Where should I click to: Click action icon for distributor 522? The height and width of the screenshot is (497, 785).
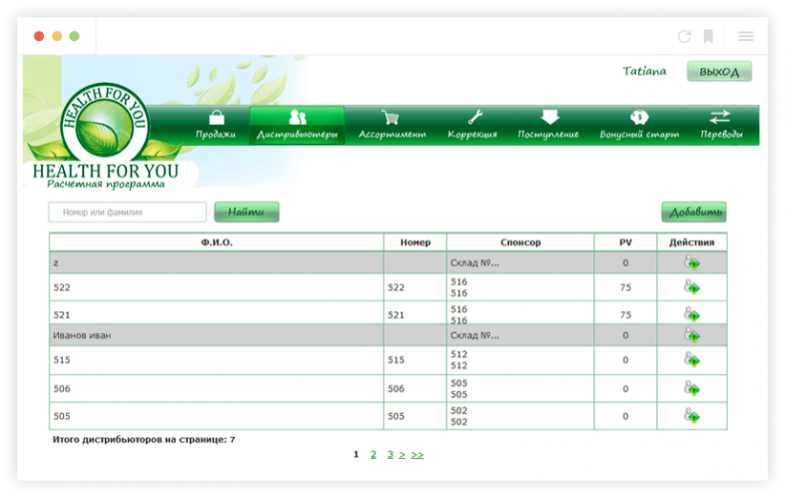click(x=691, y=287)
